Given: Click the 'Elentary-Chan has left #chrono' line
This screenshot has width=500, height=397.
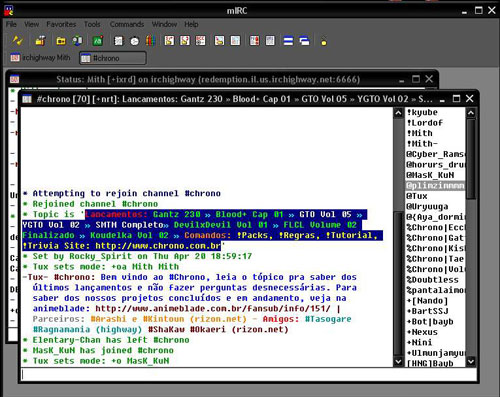Looking at the screenshot, I should click(x=107, y=340).
